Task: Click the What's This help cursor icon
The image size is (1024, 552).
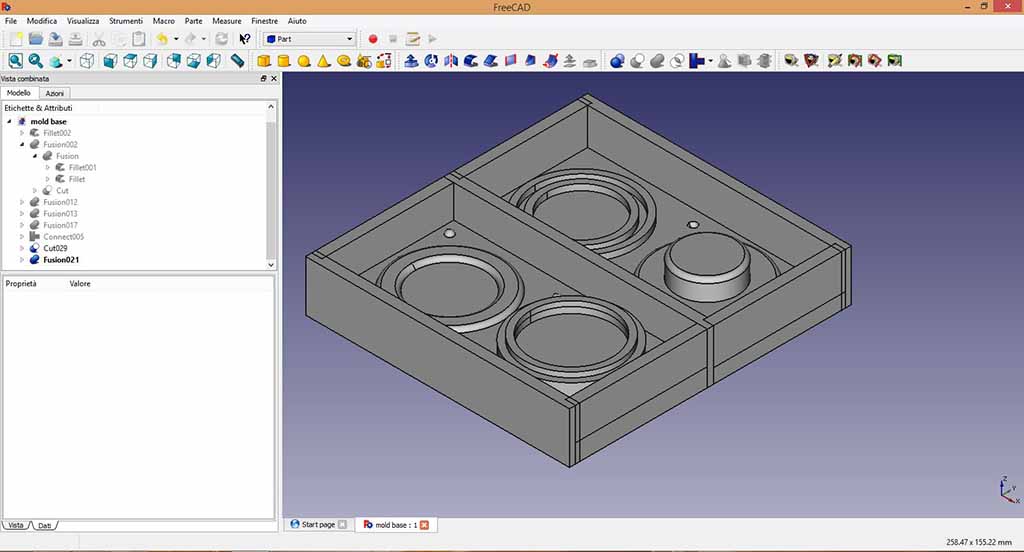Action: click(x=245, y=39)
